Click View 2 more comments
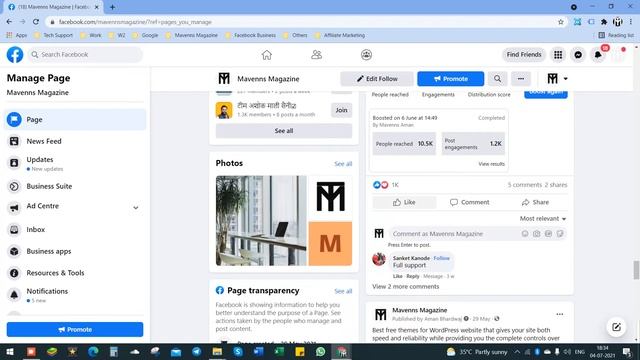The image size is (640, 360). tap(405, 287)
